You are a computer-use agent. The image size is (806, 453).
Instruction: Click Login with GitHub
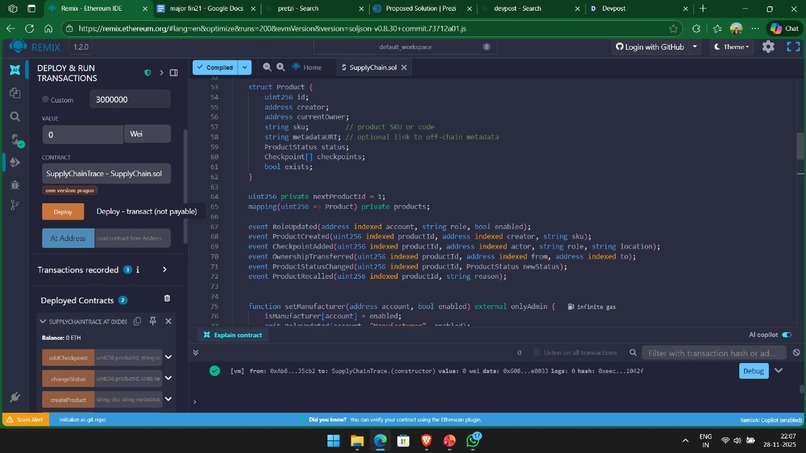pyautogui.click(x=650, y=47)
